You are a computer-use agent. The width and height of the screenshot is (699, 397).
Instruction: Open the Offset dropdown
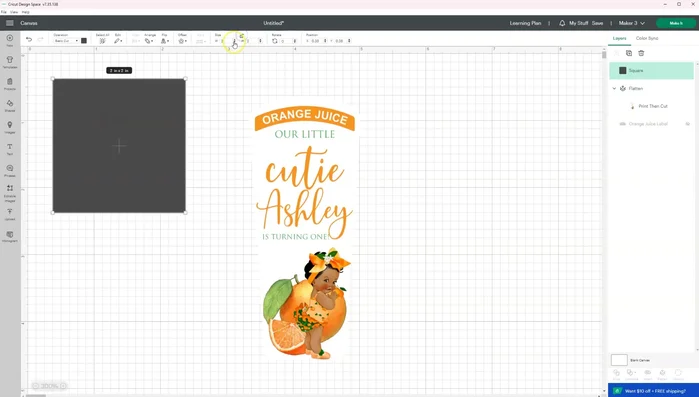[182, 41]
